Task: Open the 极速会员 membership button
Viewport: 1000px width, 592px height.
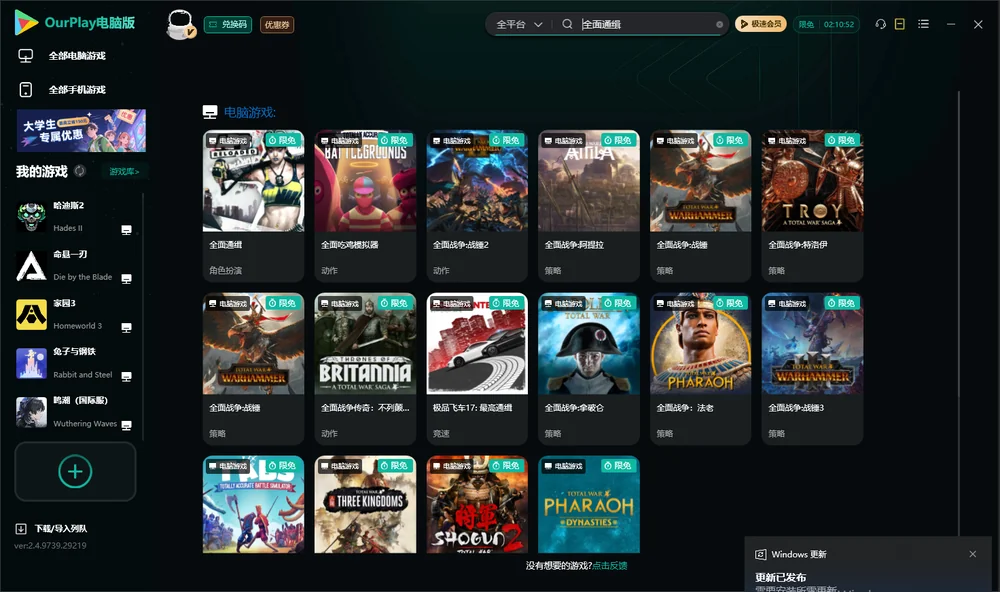Action: pos(760,24)
